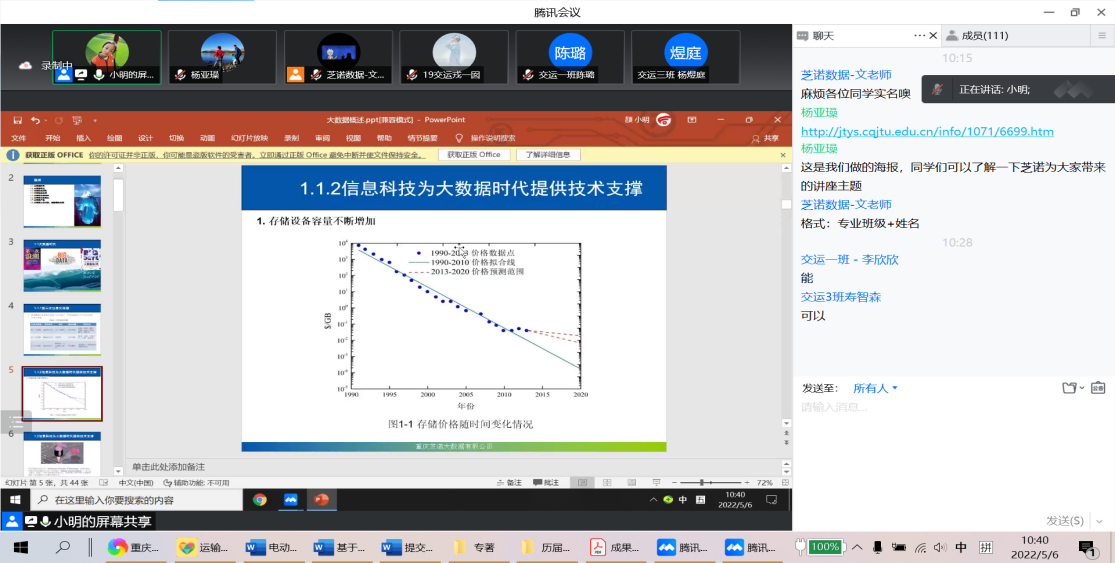Open the side panel hamburger menu
This screenshot has width=1115, height=563.
click(x=1102, y=36)
